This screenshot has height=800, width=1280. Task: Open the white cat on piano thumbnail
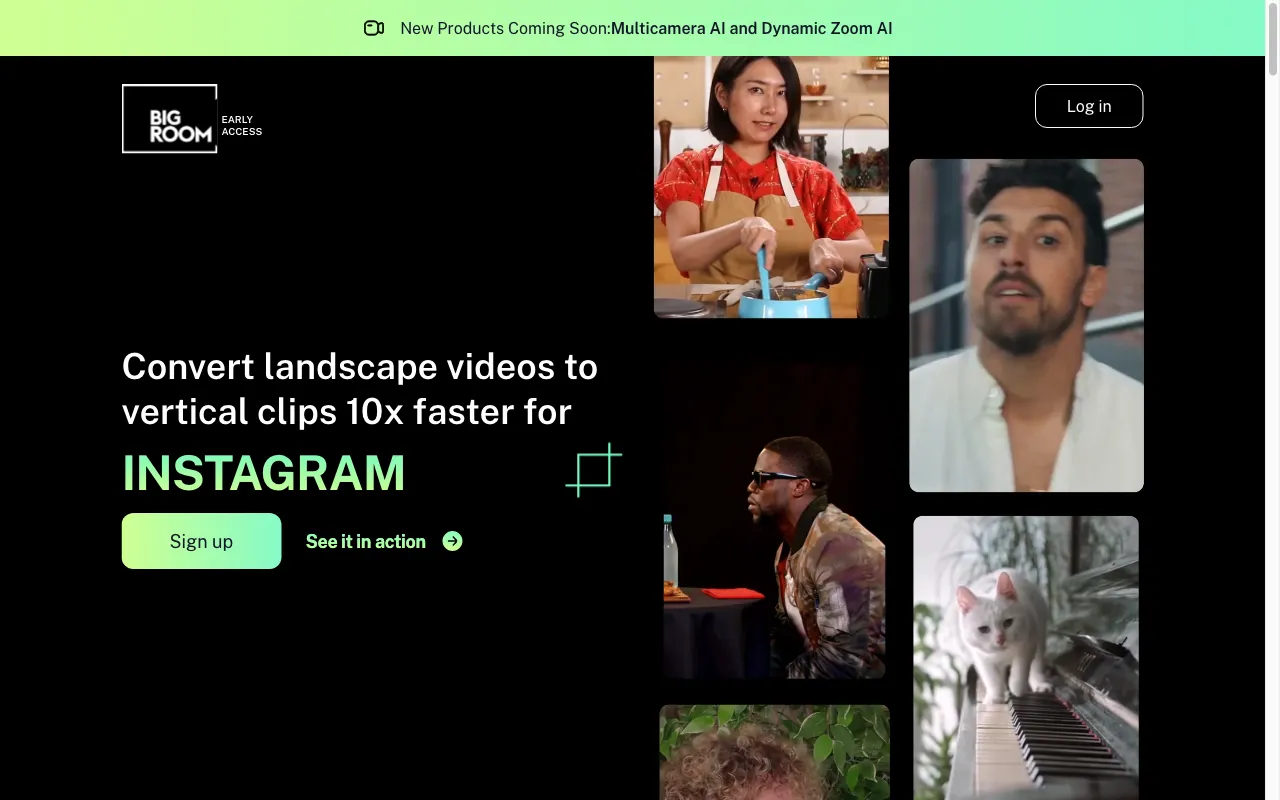point(1026,658)
